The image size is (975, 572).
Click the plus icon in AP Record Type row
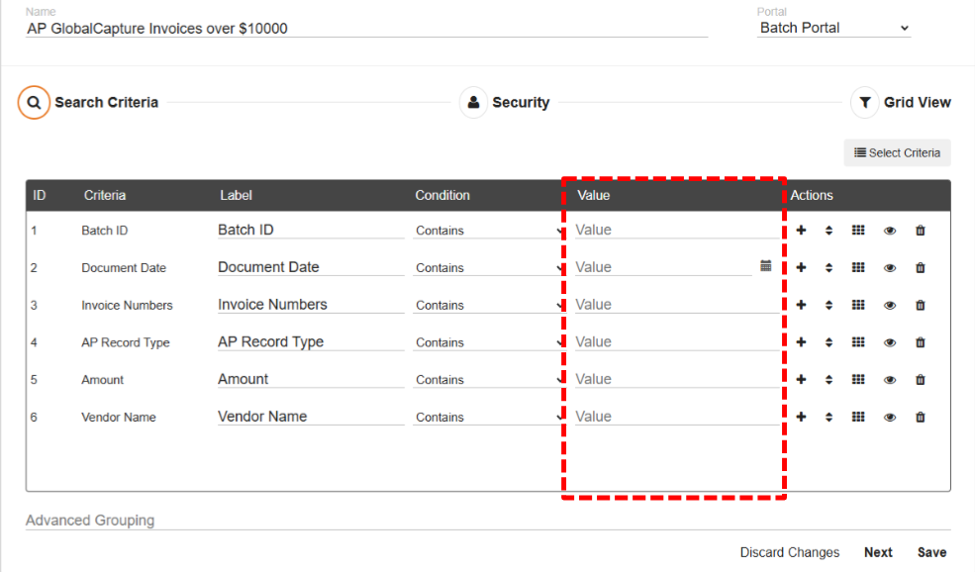[x=801, y=342]
